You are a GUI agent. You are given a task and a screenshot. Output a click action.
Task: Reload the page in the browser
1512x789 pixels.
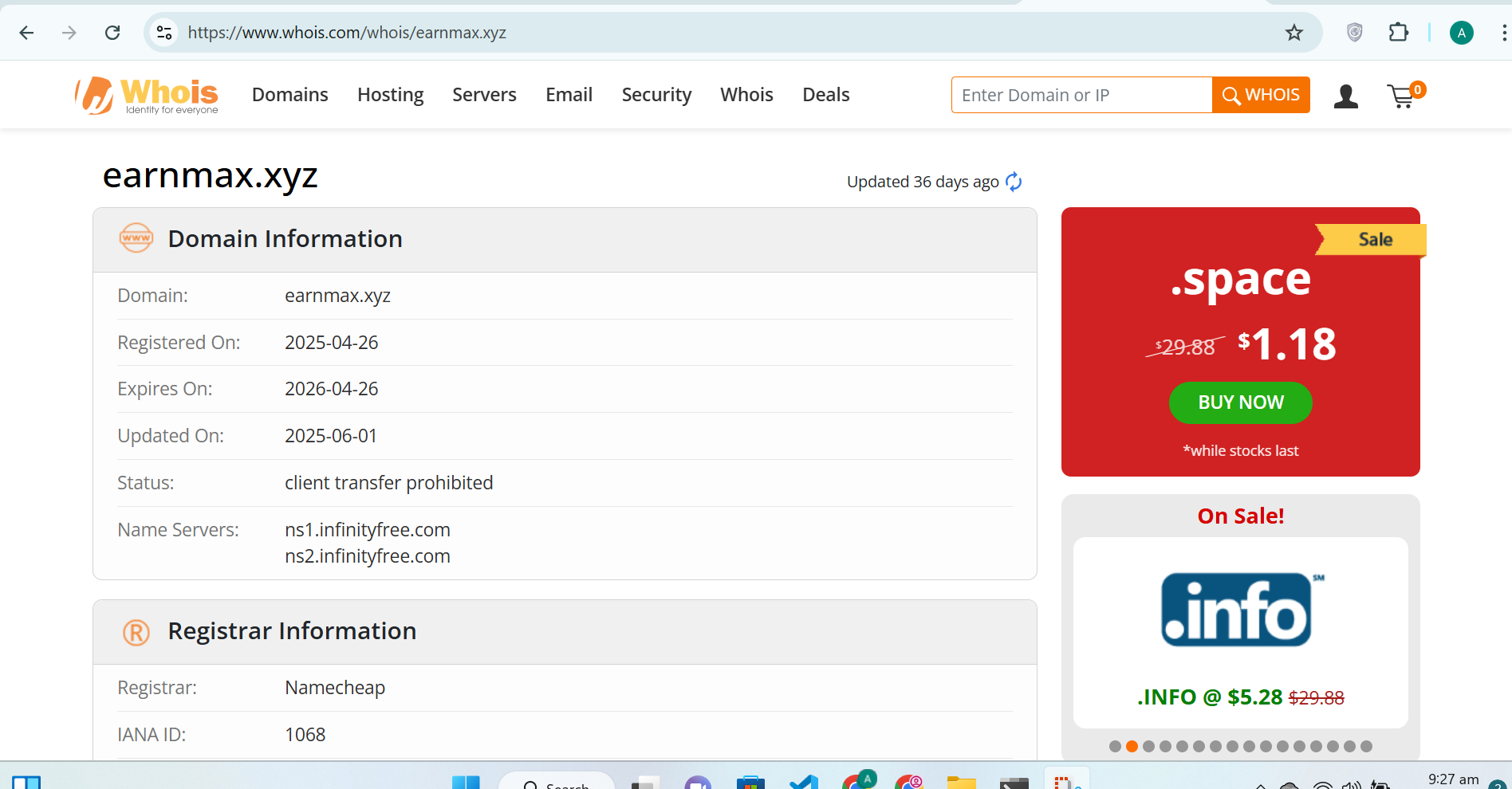112,33
